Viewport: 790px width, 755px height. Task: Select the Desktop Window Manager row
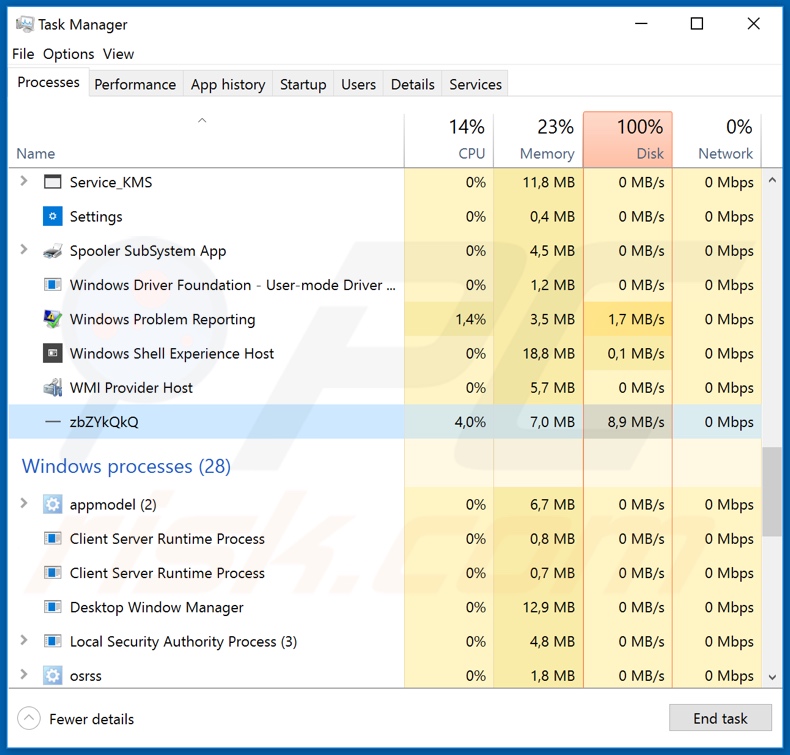[385, 607]
